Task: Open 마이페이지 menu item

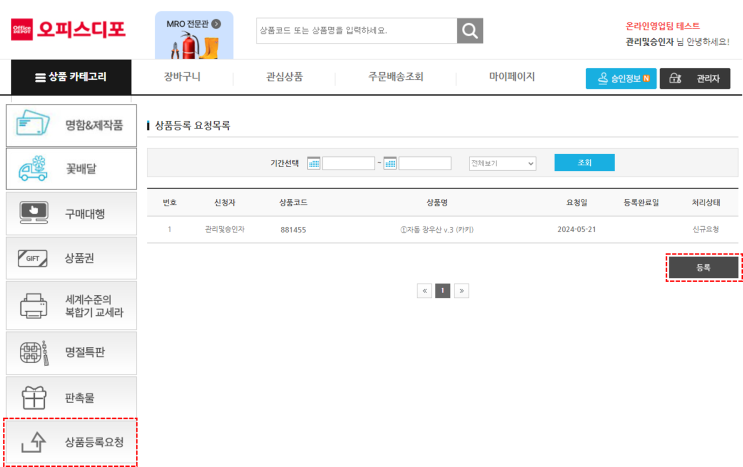Action: 512,77
